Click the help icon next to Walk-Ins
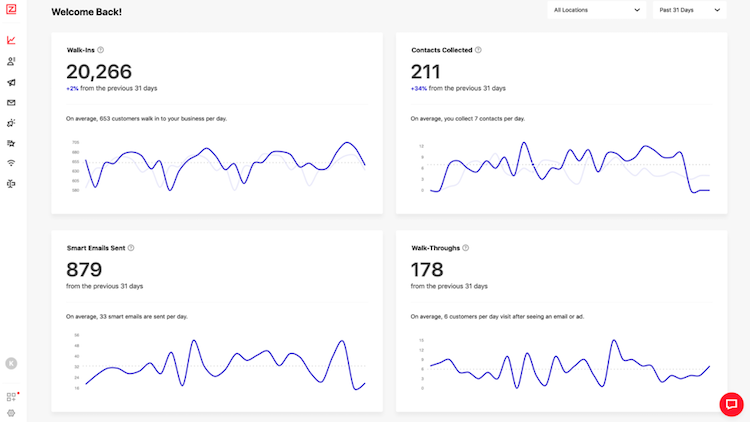Viewport: 750px width, 422px height. (101, 49)
